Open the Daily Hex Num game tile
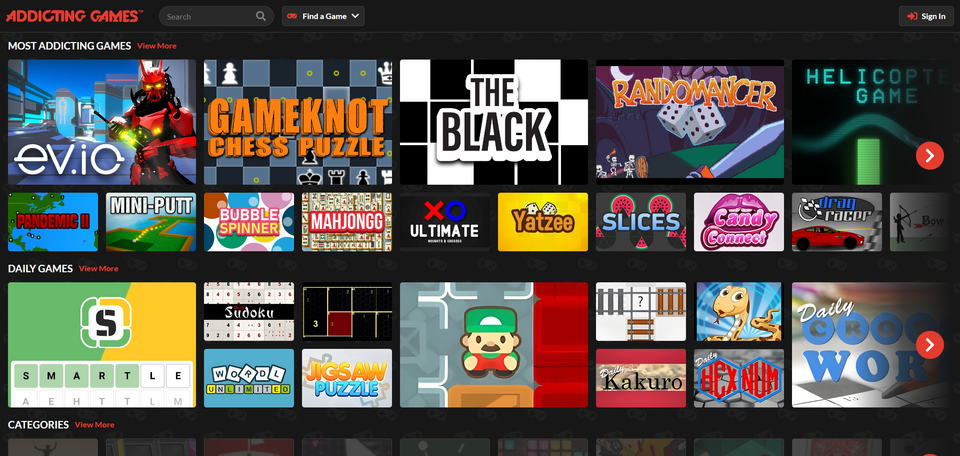Image resolution: width=960 pixels, height=456 pixels. pos(739,378)
